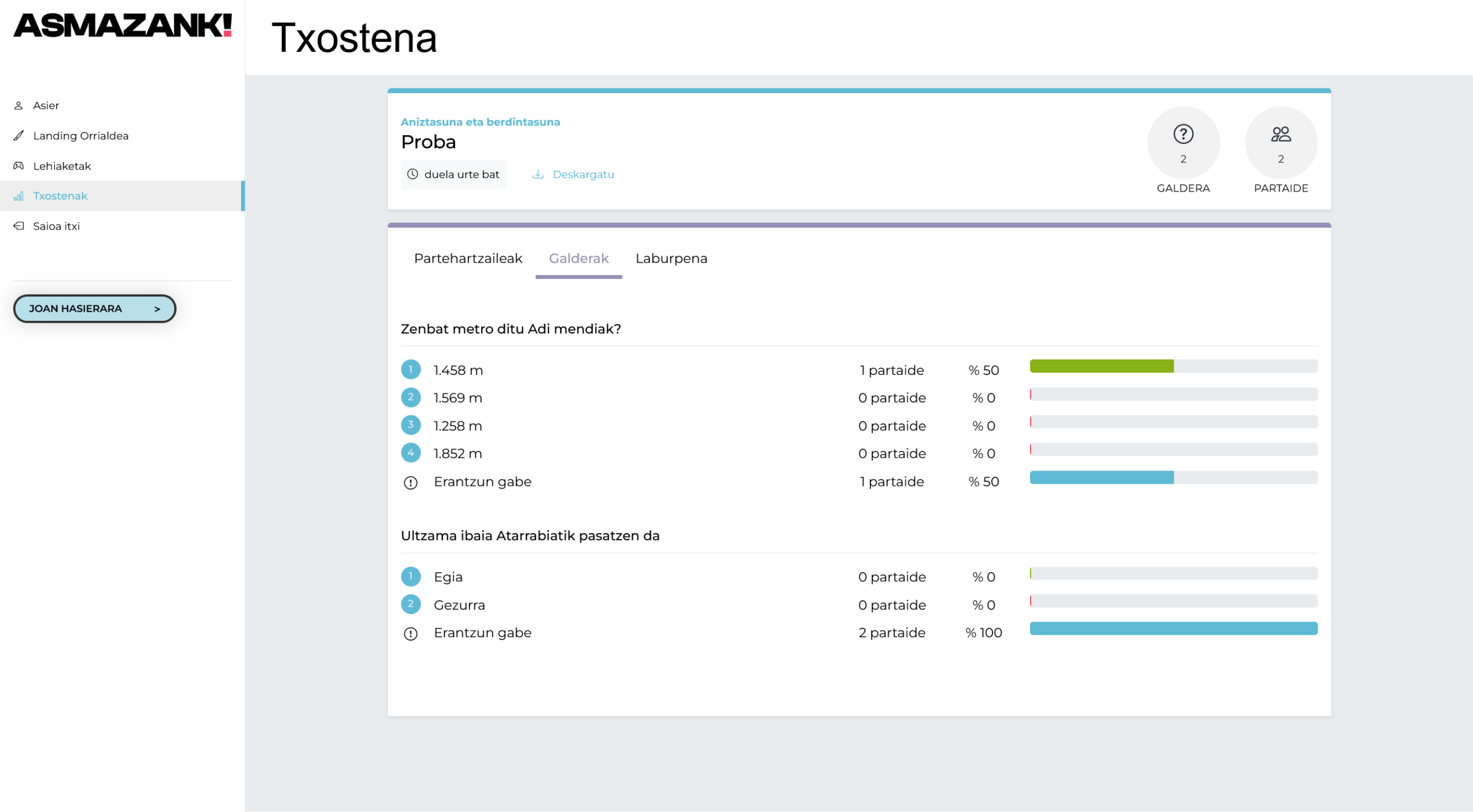Screen dimensions: 1473x812
Task: Click the Aniztasuna eta berdintasuna link
Action: coord(480,122)
